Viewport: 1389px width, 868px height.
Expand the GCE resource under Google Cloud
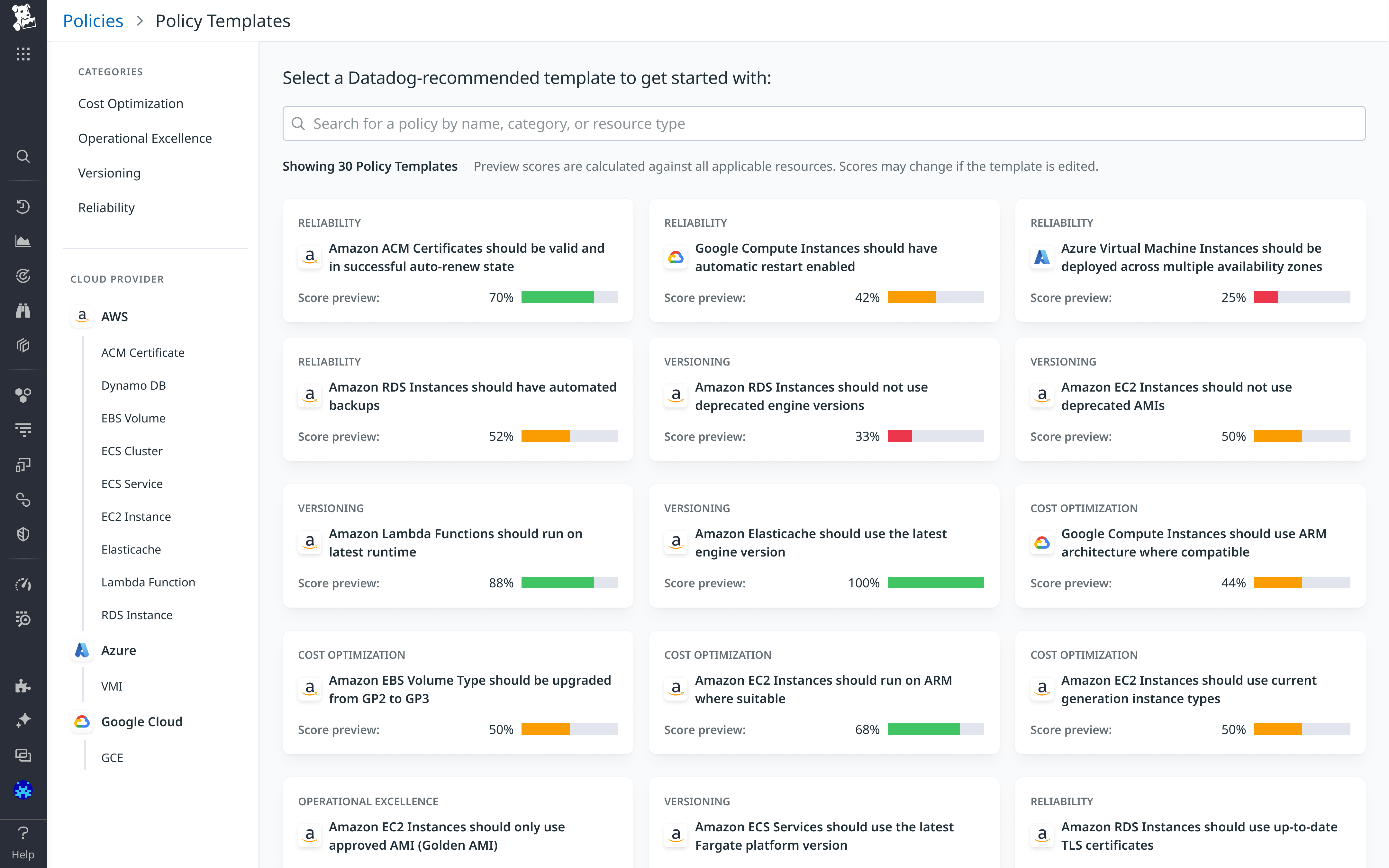112,757
